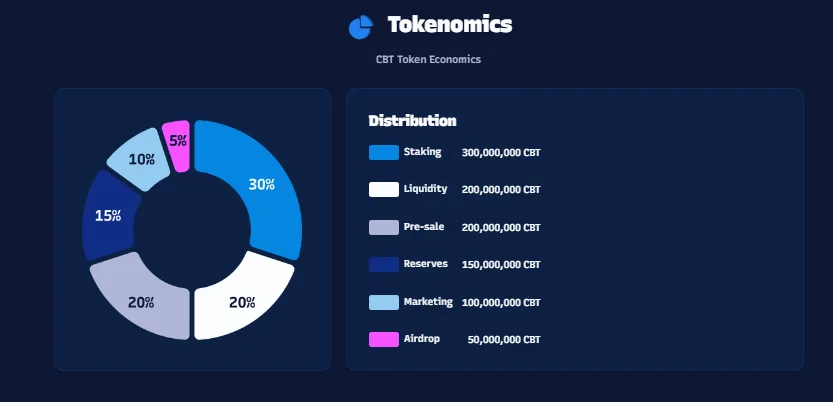
Task: Click the Staking legend label
Action: tap(422, 152)
